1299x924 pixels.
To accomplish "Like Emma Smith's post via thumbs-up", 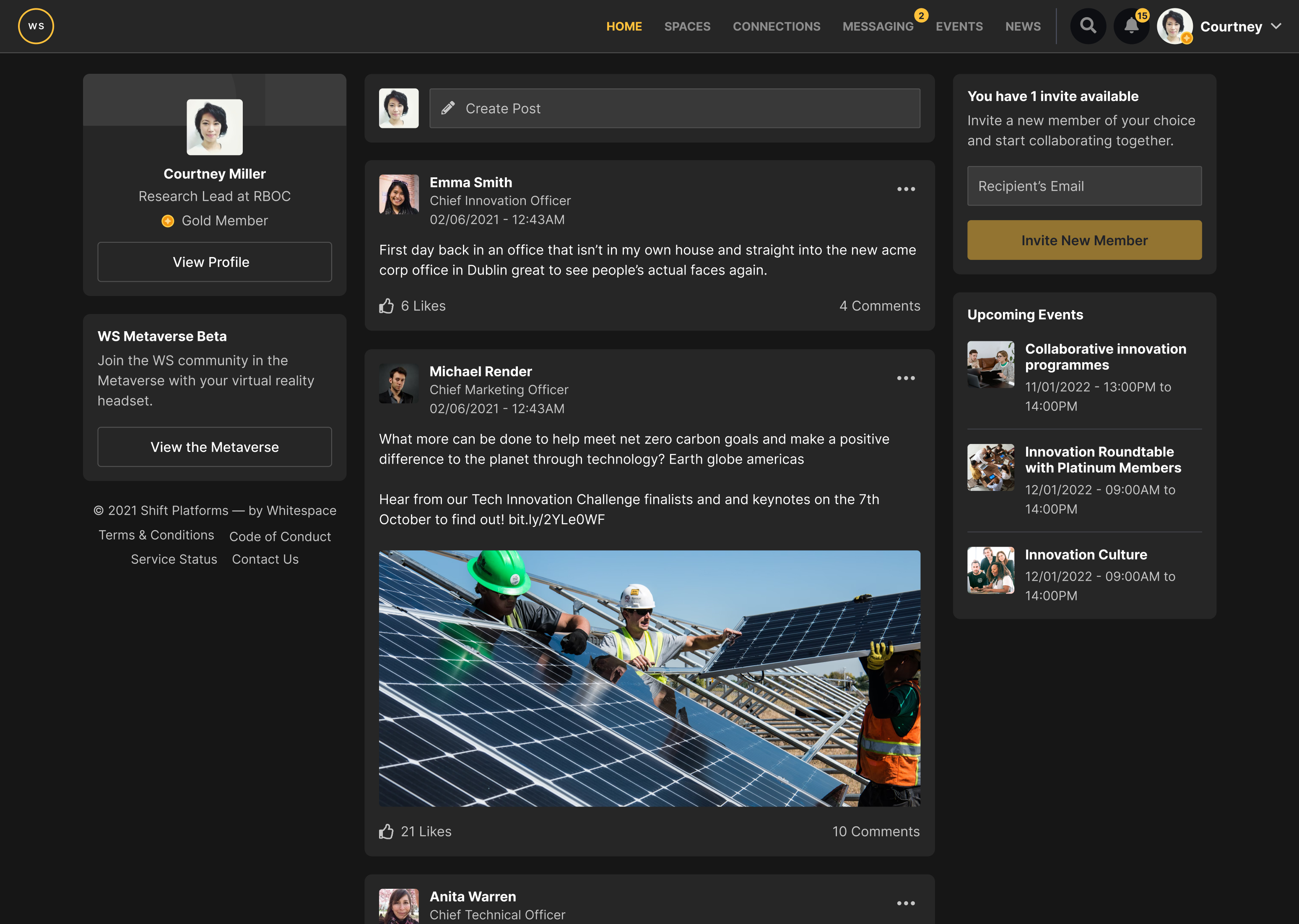I will click(x=386, y=306).
